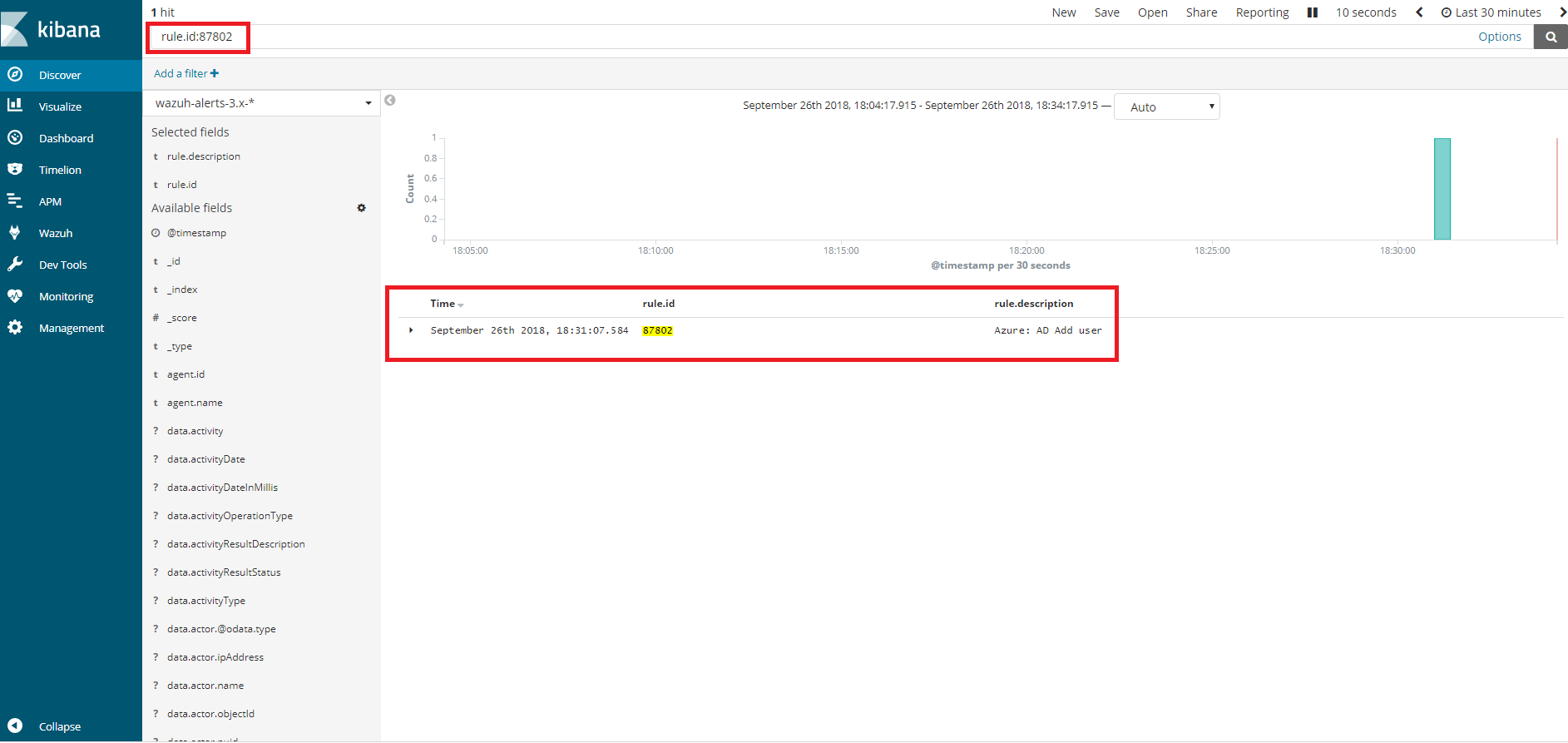Pause auto-refresh with pause icon

click(1313, 12)
